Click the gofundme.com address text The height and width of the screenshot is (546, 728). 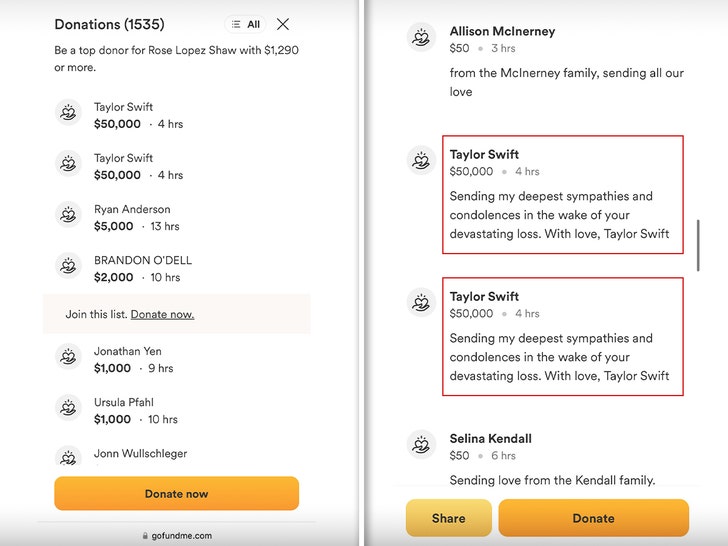click(x=187, y=536)
